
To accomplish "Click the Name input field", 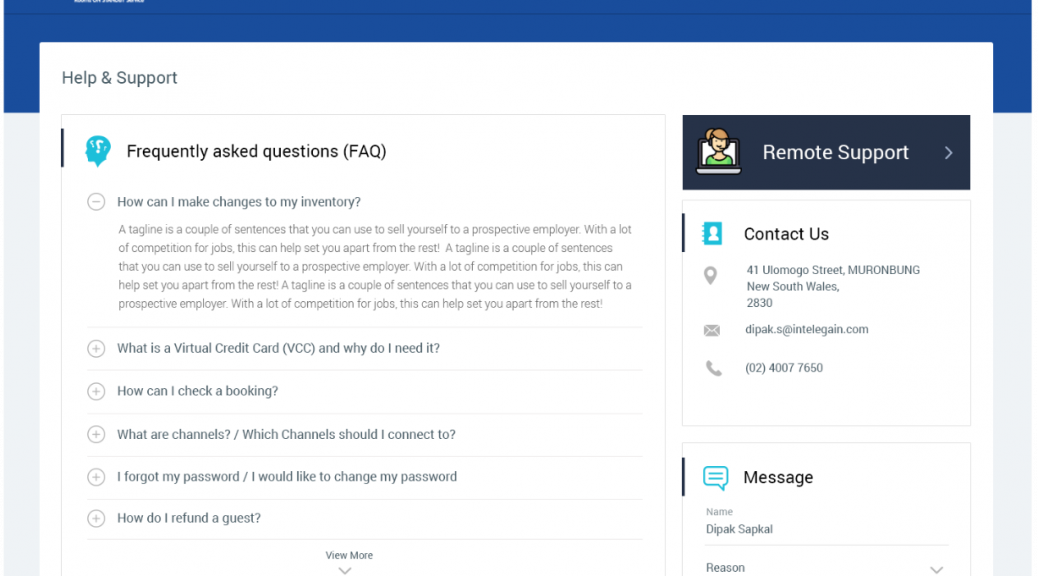I will [826, 529].
